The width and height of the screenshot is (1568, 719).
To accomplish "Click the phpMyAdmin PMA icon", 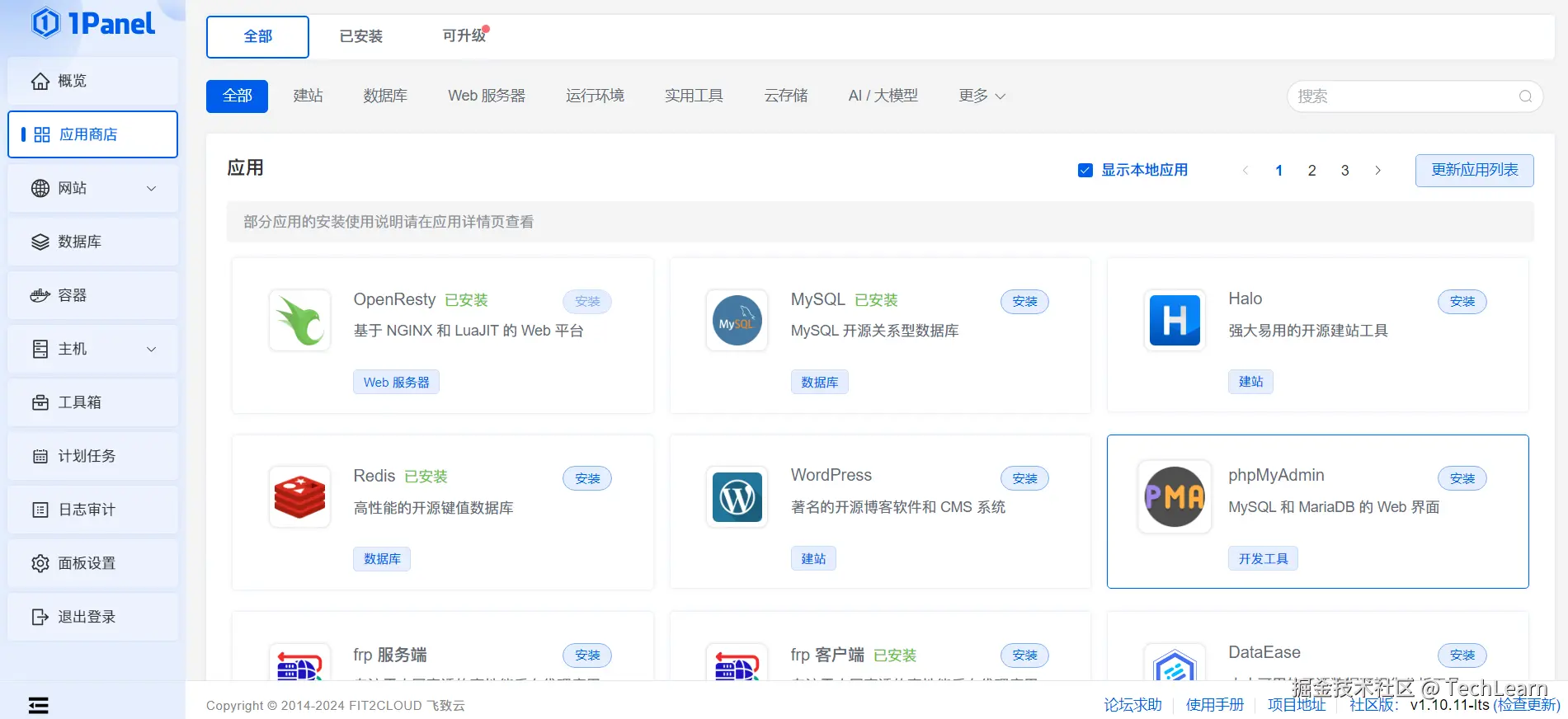I will pyautogui.click(x=1175, y=496).
